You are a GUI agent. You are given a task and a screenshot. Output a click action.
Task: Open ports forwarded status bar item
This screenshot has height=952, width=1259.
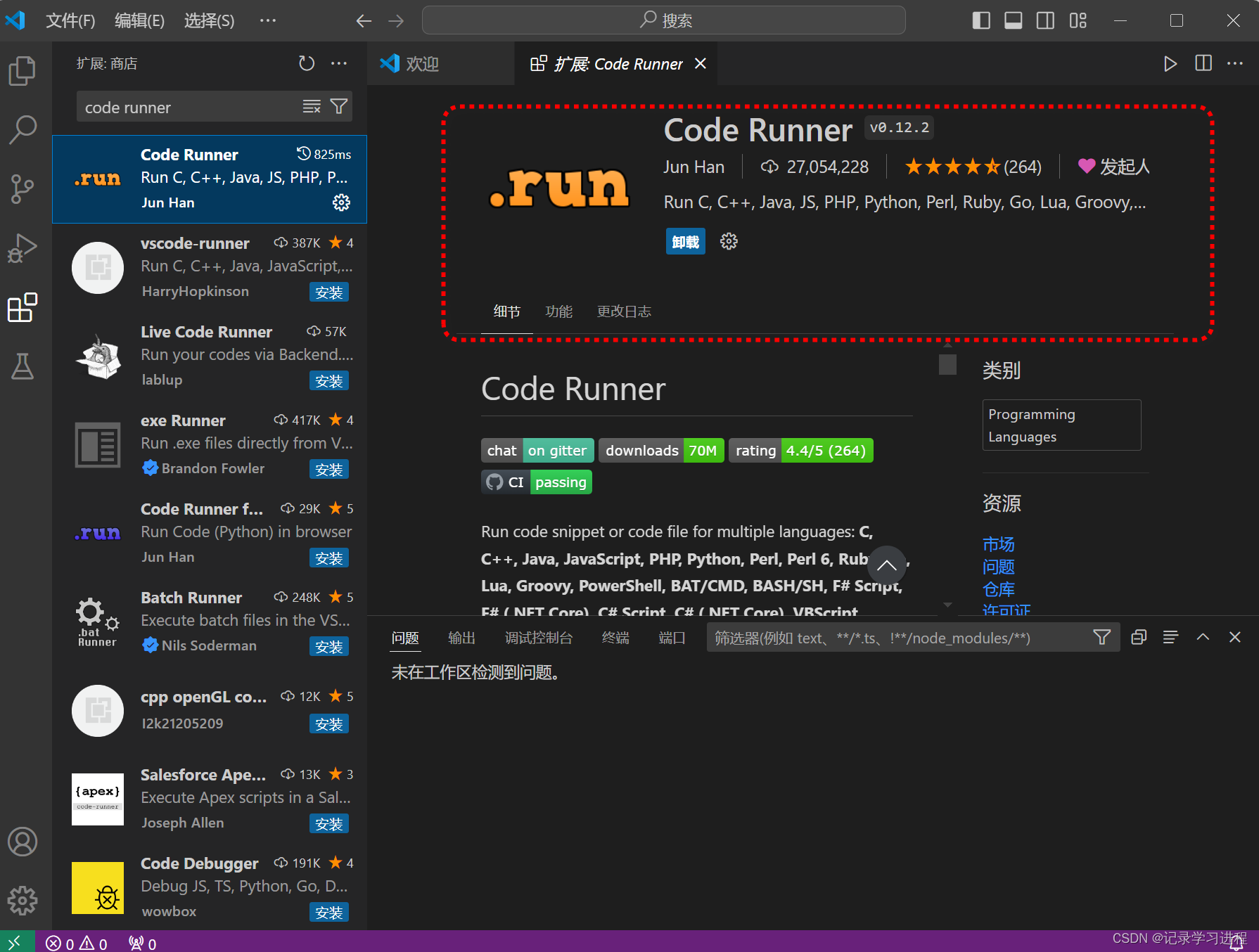point(143,943)
